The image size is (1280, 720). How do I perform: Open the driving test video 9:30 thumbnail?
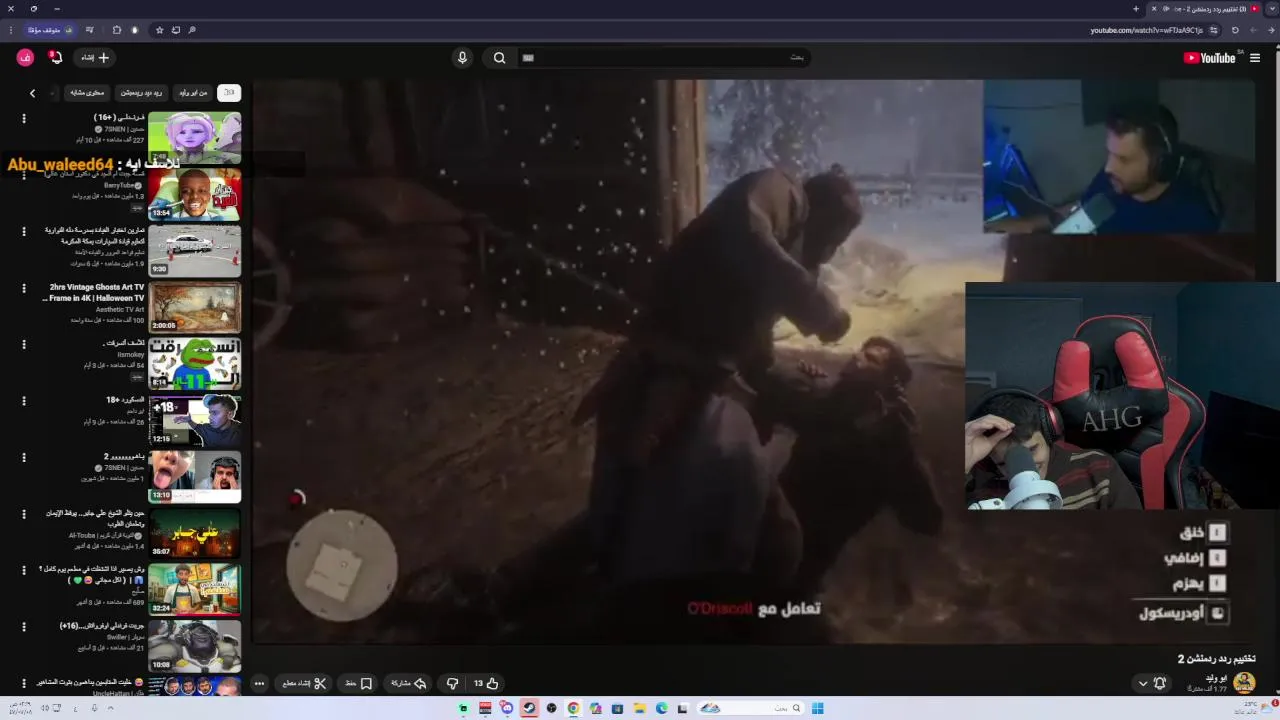click(195, 251)
